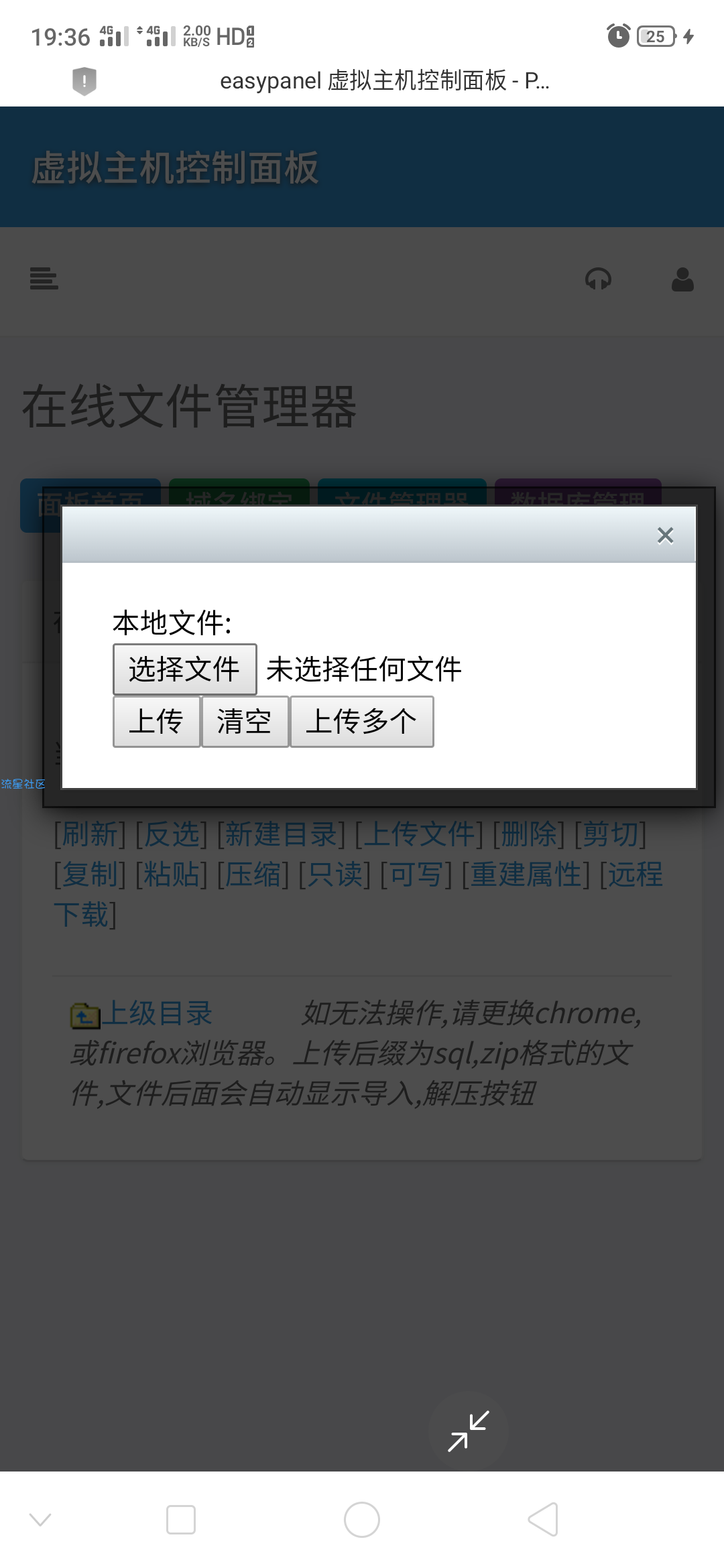Click the [压缩] compress link
The width and height of the screenshot is (724, 1568).
coord(253,874)
